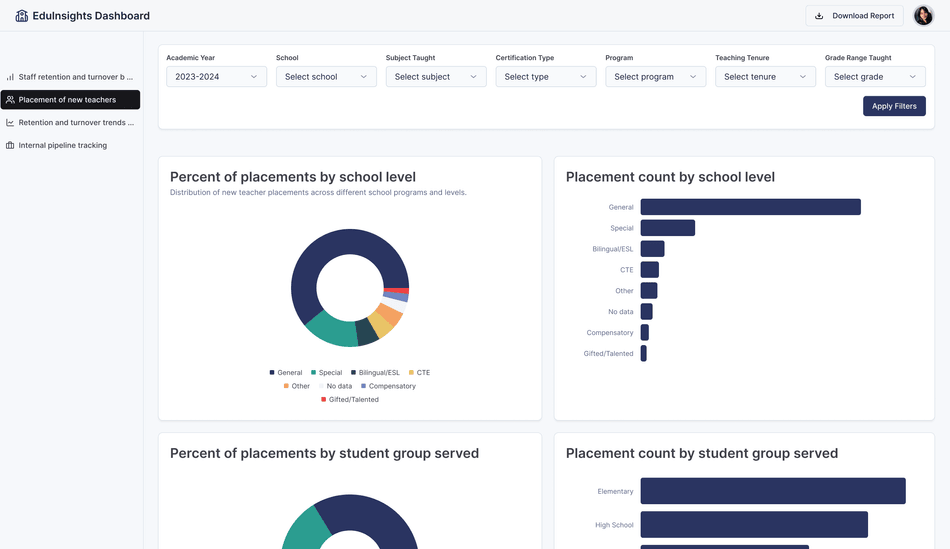Click the retention trends line chart icon

click(10, 123)
